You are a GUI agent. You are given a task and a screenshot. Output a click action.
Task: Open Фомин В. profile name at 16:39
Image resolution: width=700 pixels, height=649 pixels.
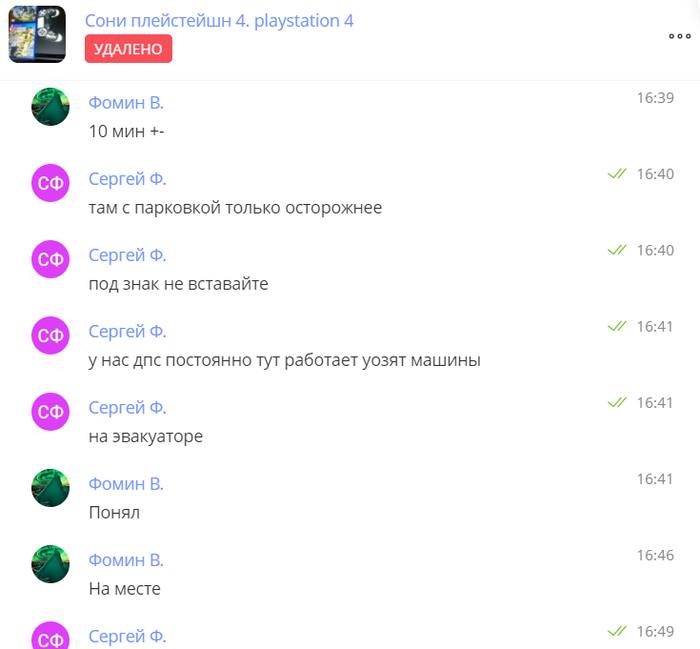(x=126, y=103)
